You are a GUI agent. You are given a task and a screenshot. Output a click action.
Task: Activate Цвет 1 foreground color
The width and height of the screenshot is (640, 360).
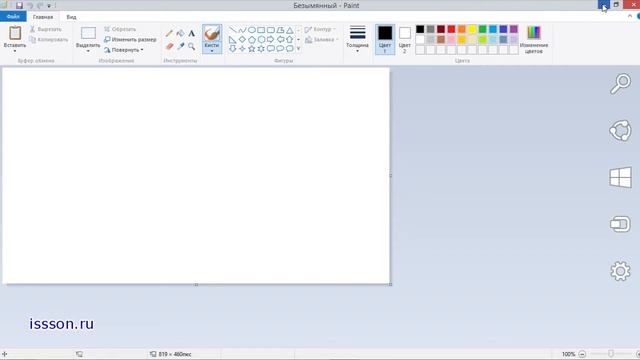385,39
